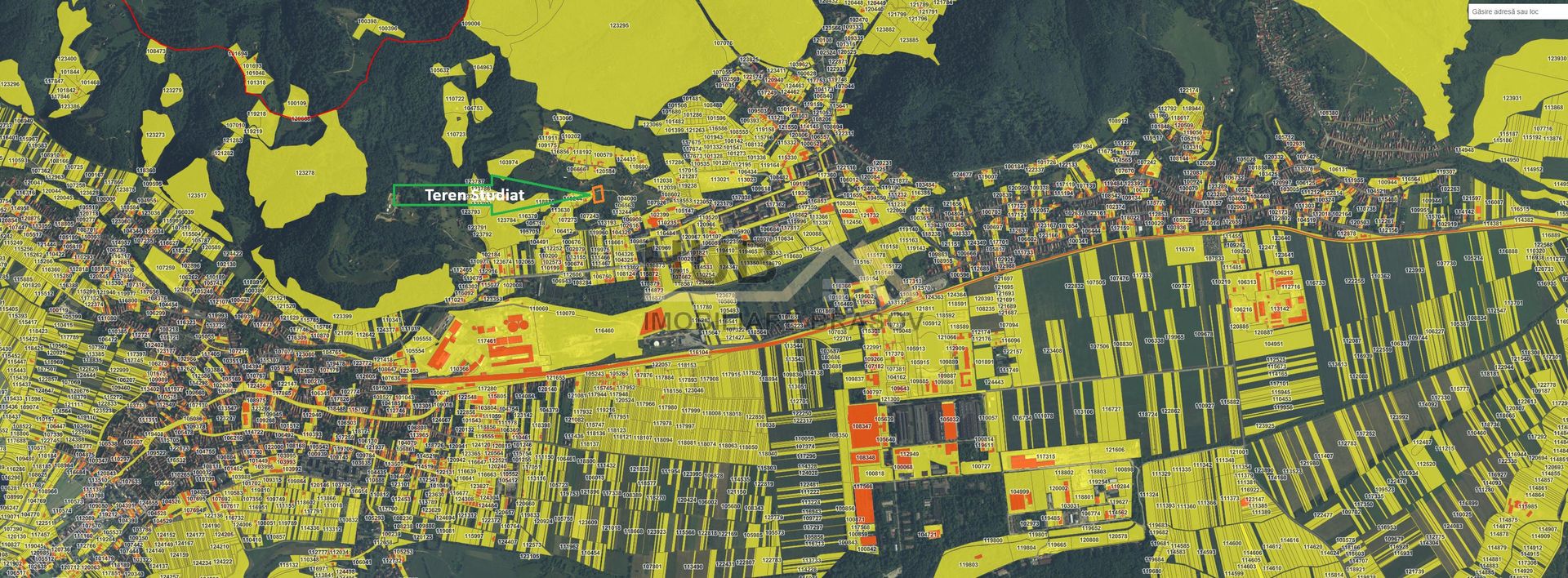Select parcel 109006 near the red boundary
The height and width of the screenshot is (578, 1568).
(471, 24)
